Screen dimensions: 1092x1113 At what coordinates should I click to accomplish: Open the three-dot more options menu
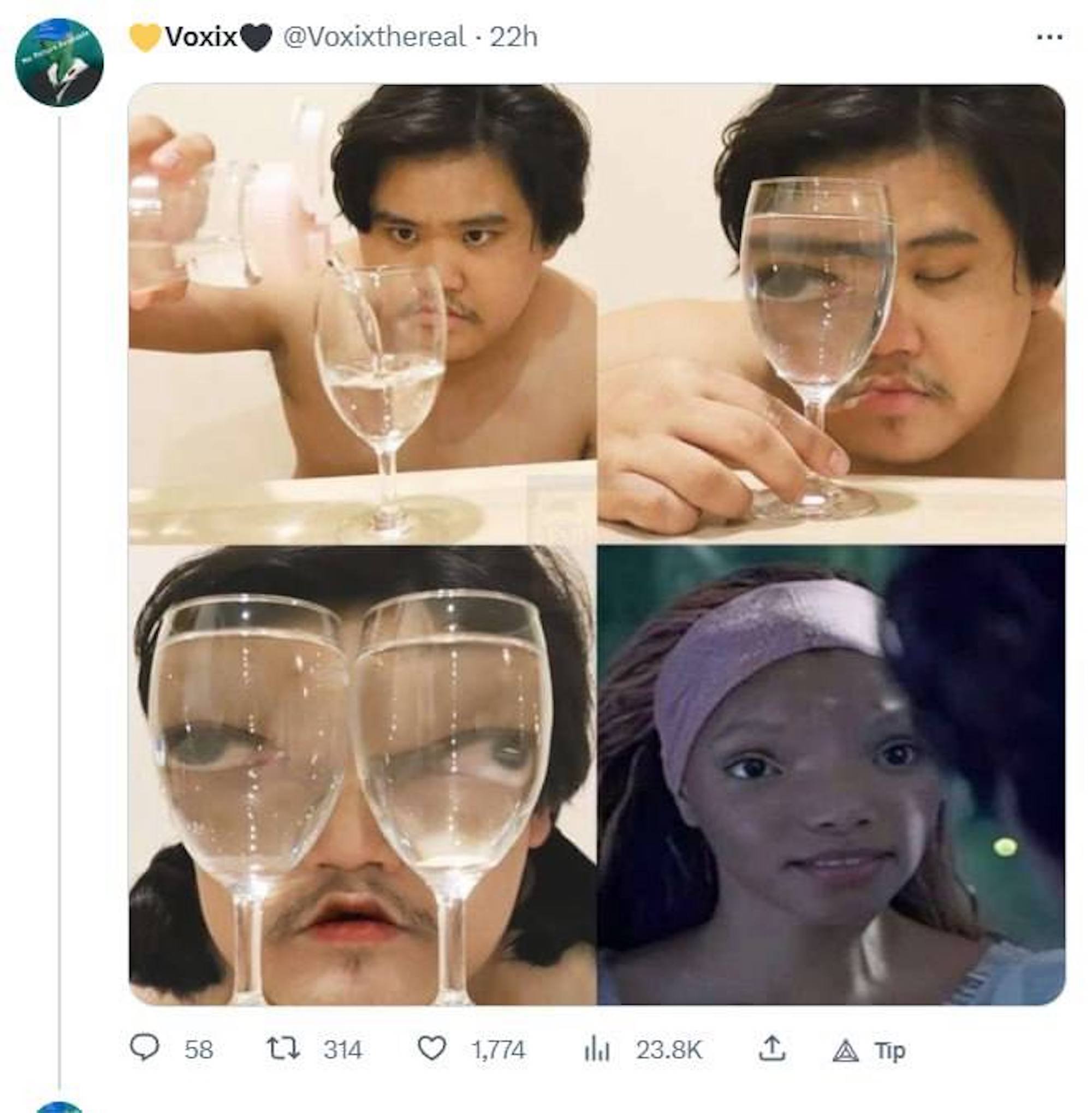coord(1050,38)
